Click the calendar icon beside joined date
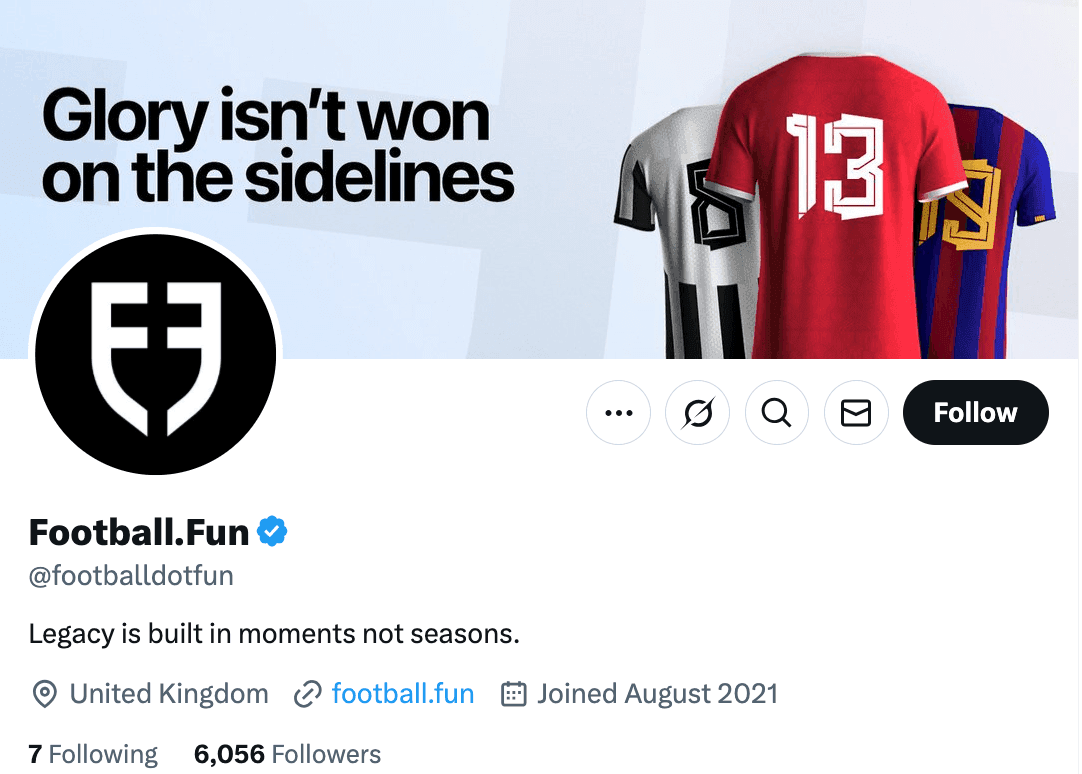This screenshot has height=774, width=1082. [x=514, y=693]
